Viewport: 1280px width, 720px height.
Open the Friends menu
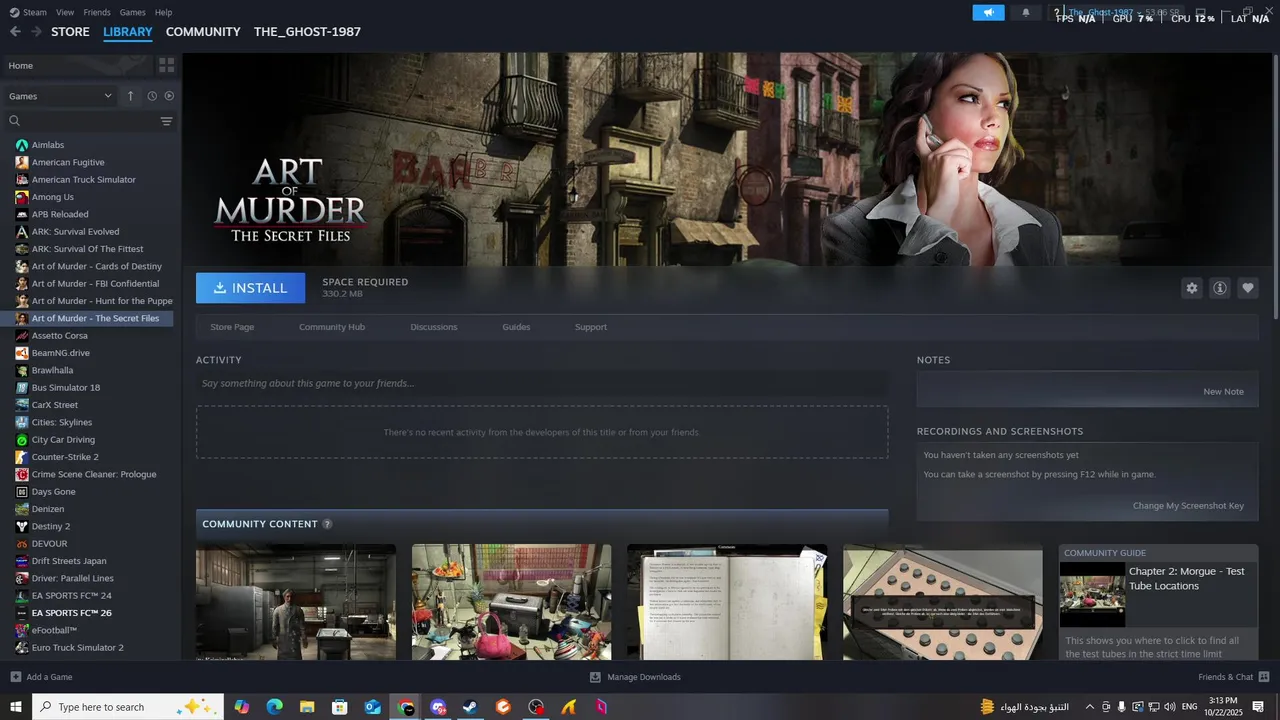pos(97,12)
